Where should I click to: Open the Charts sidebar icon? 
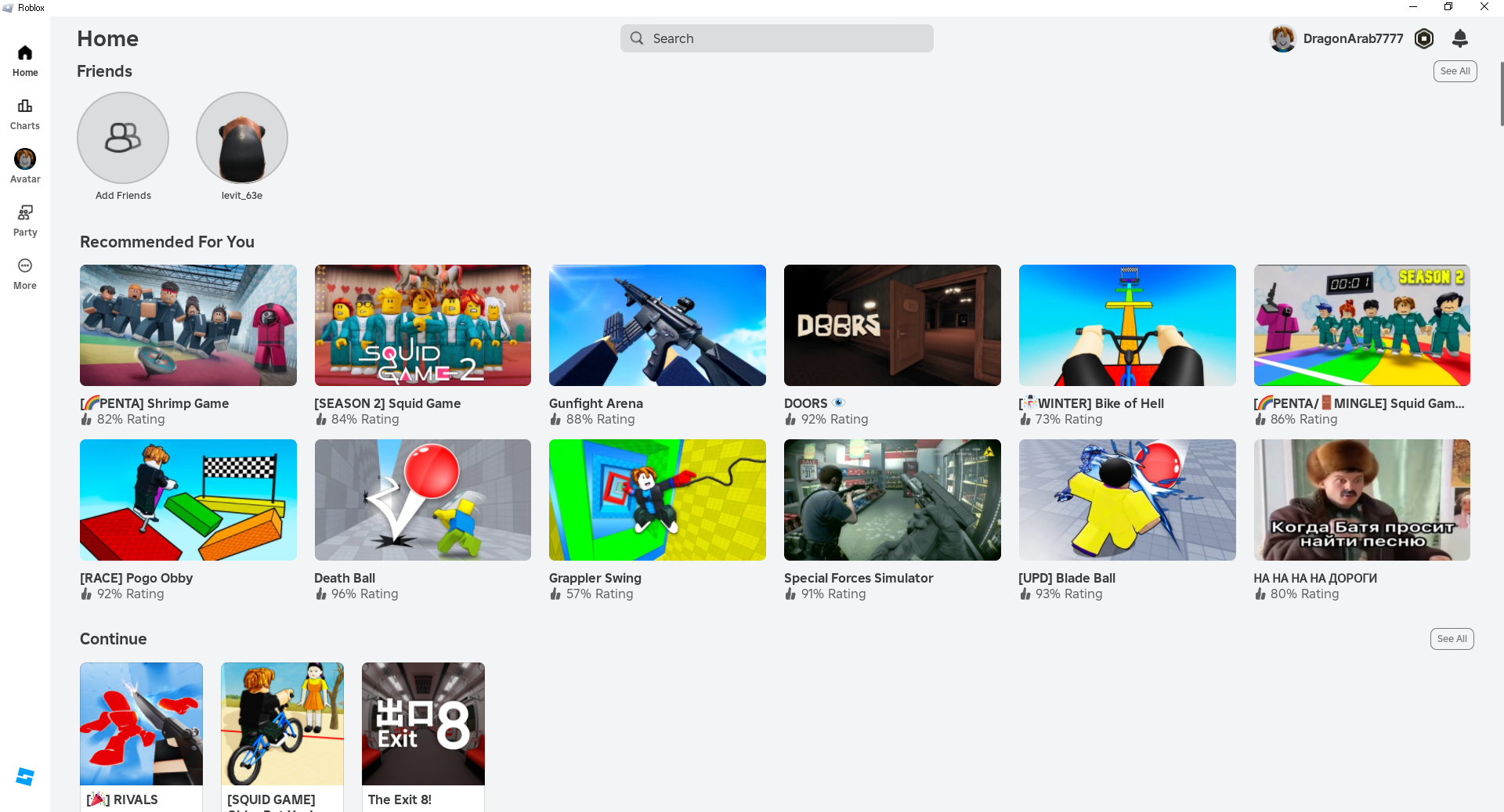(25, 106)
